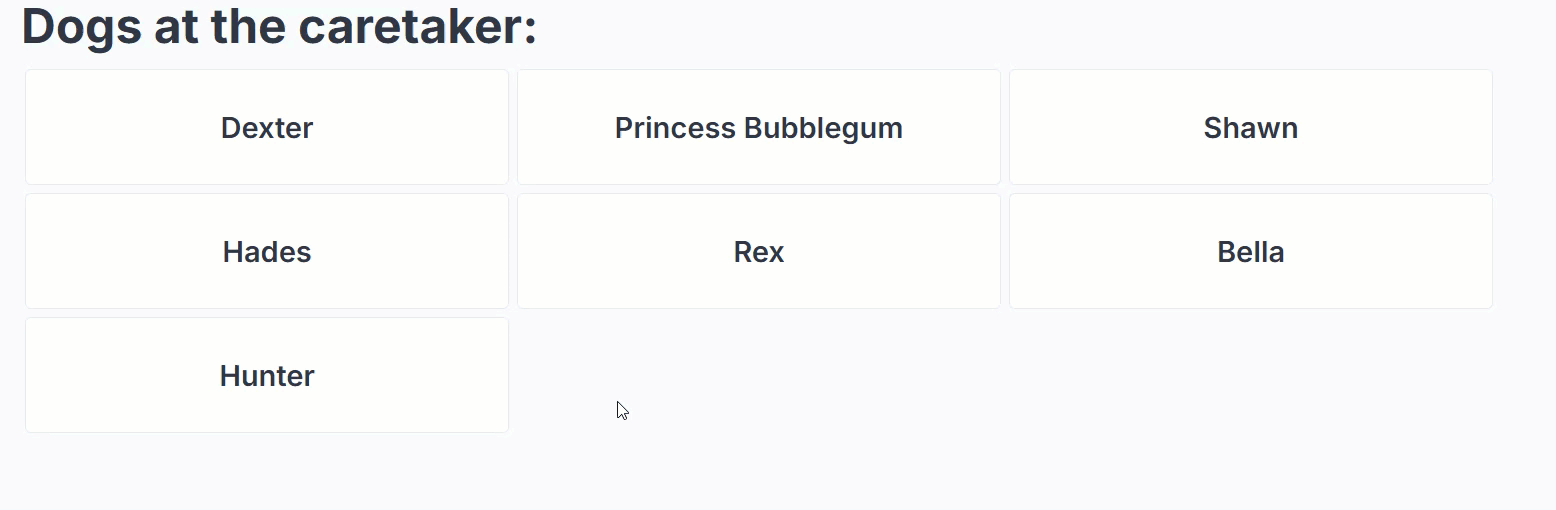Click the 'Hades' name label
The height and width of the screenshot is (510, 1556).
click(x=267, y=252)
